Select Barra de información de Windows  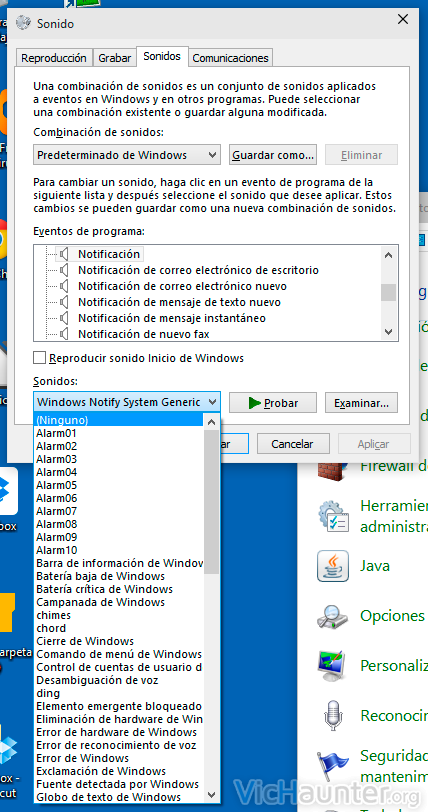click(x=119, y=563)
